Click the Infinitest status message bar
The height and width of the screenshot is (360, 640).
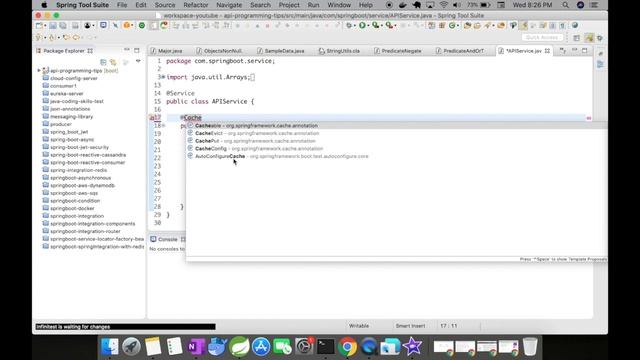pyautogui.click(x=125, y=327)
